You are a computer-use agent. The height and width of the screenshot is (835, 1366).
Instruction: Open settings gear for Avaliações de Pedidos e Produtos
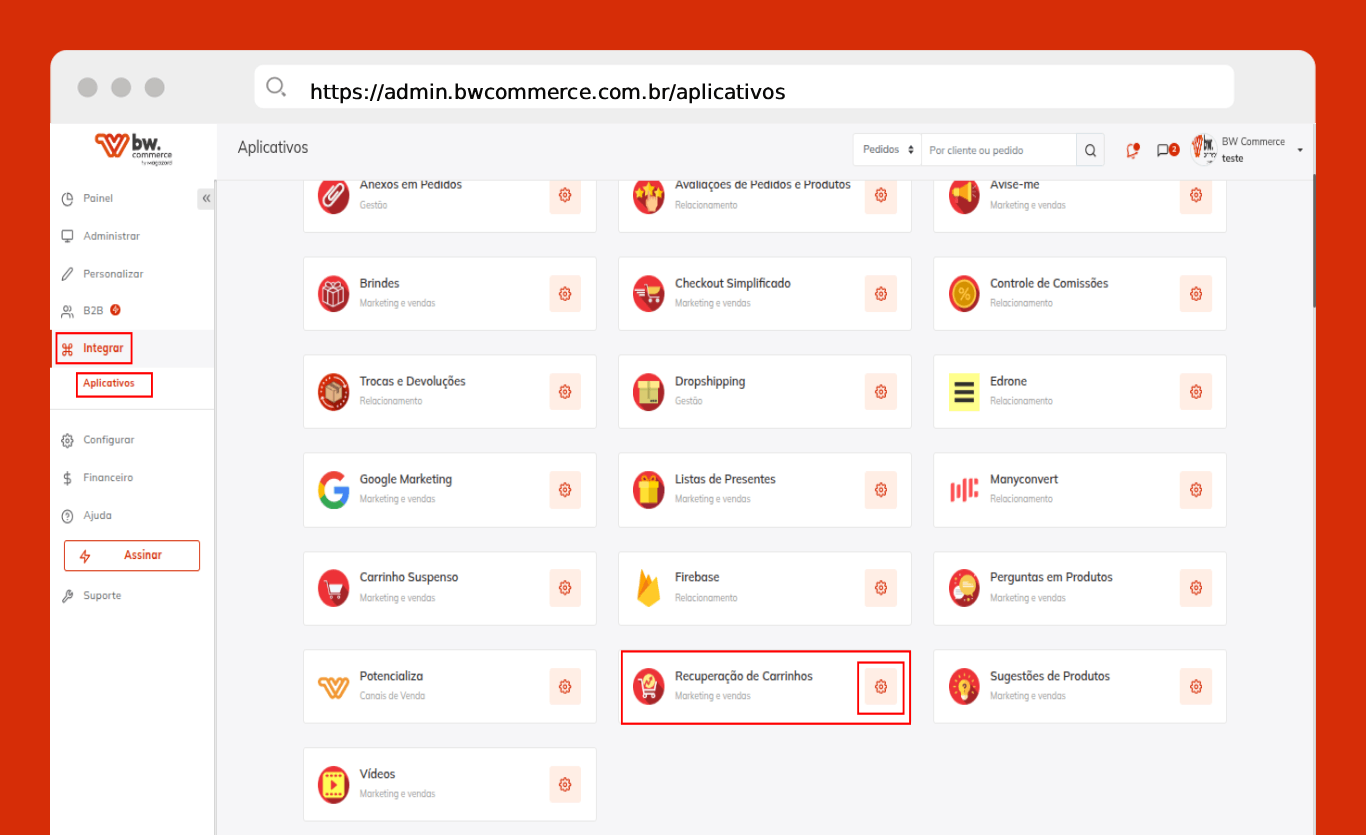pos(881,196)
